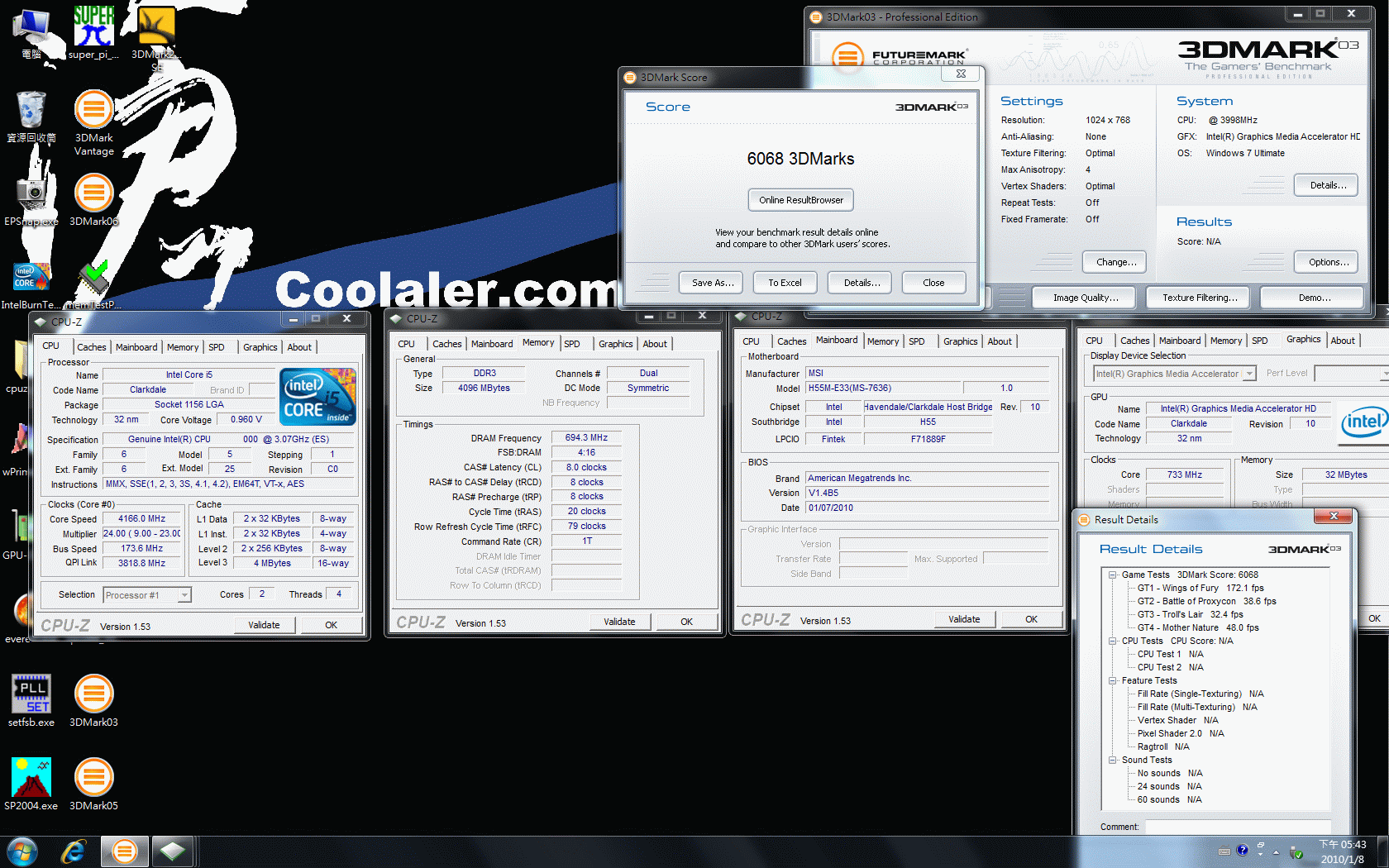Click Validate in the Mainboard CPU-Z window
Viewport: 1389px width, 868px height.
click(x=964, y=619)
